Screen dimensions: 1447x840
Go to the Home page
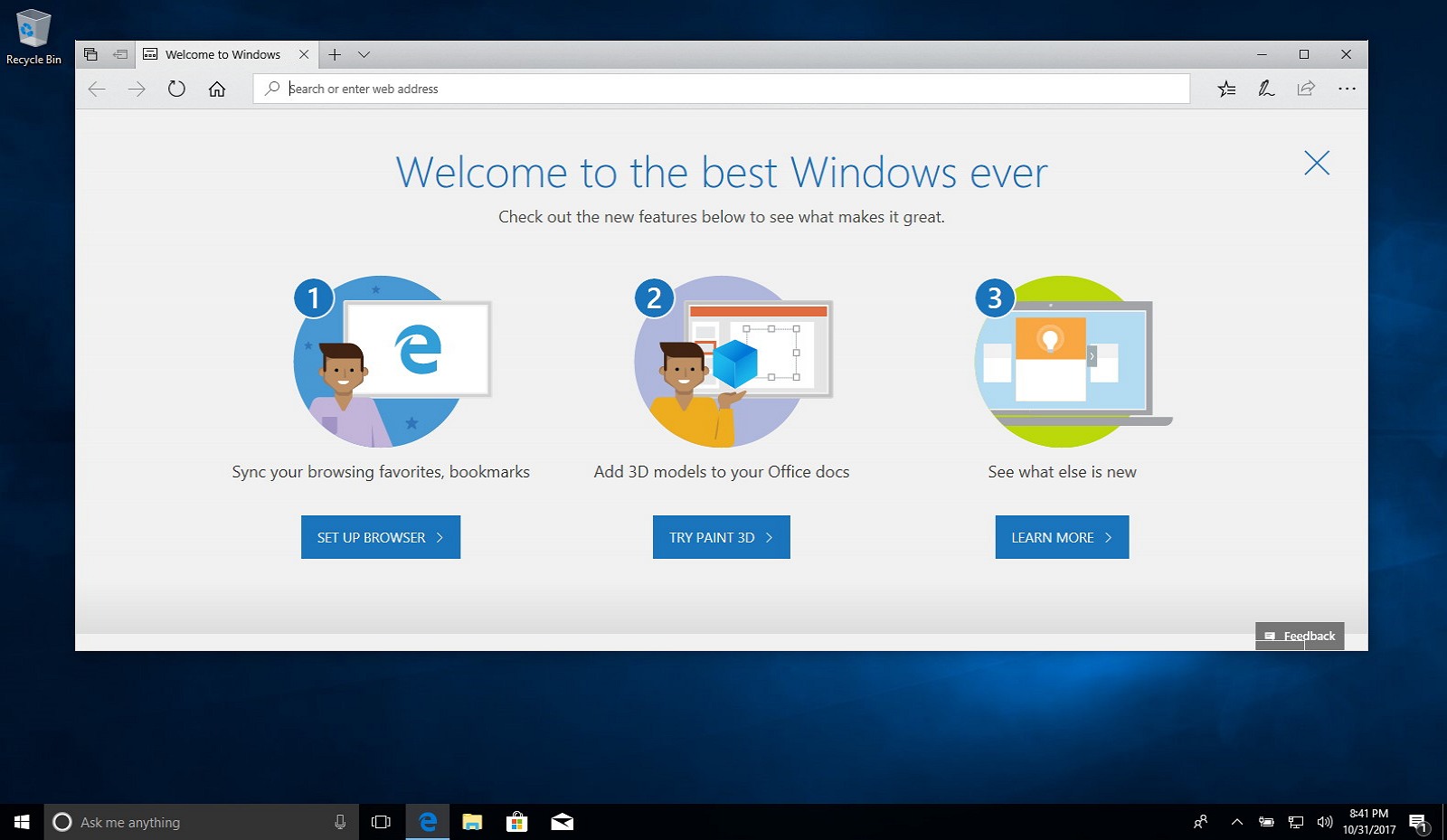[x=217, y=89]
